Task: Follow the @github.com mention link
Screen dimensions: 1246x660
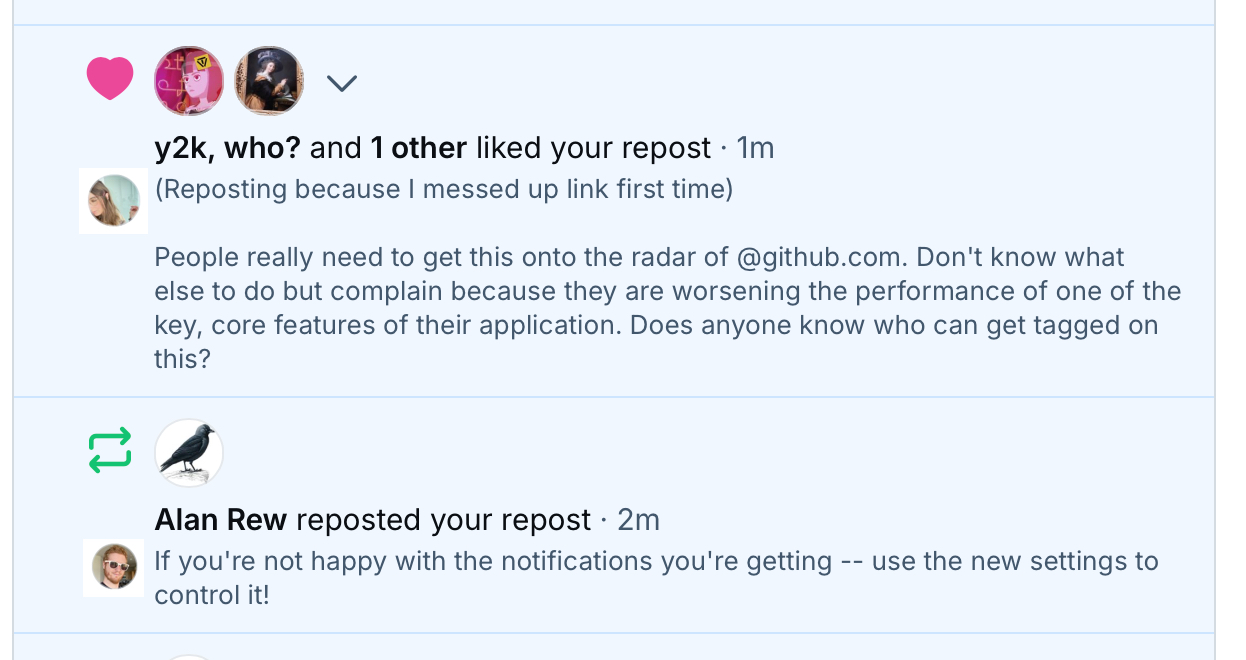Action: coord(820,257)
